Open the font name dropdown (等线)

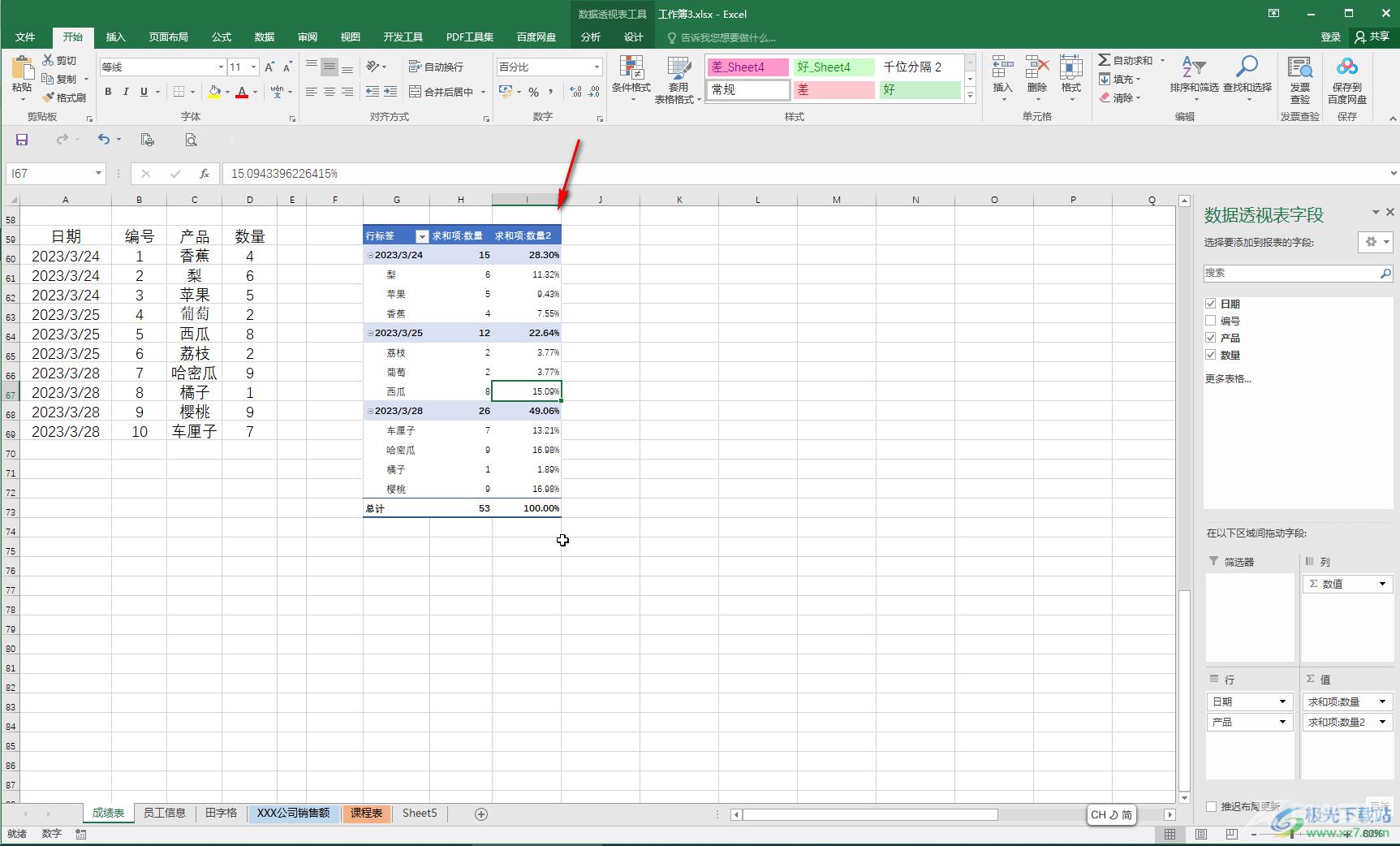coord(220,67)
